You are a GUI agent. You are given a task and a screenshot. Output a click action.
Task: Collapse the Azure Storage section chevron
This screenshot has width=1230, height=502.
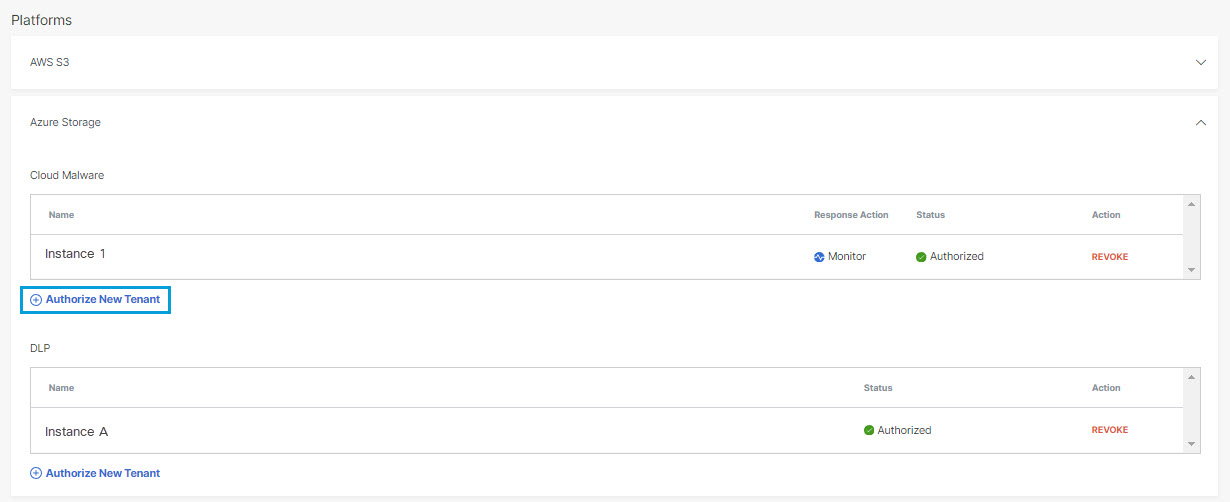click(x=1201, y=122)
